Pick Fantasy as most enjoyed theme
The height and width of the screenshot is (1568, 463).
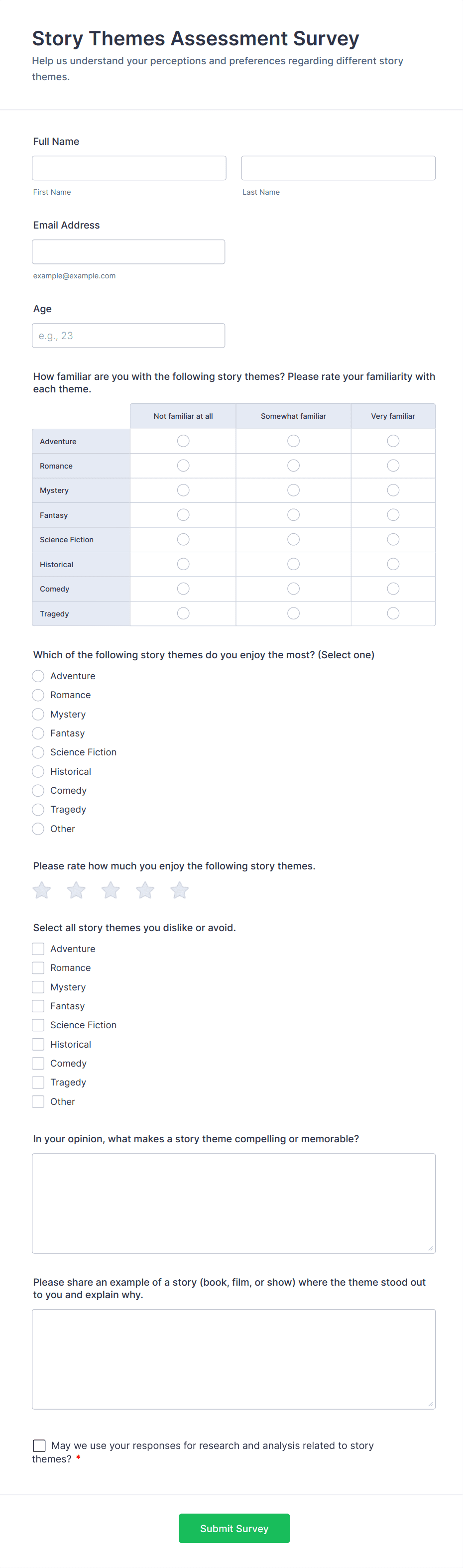[38, 733]
